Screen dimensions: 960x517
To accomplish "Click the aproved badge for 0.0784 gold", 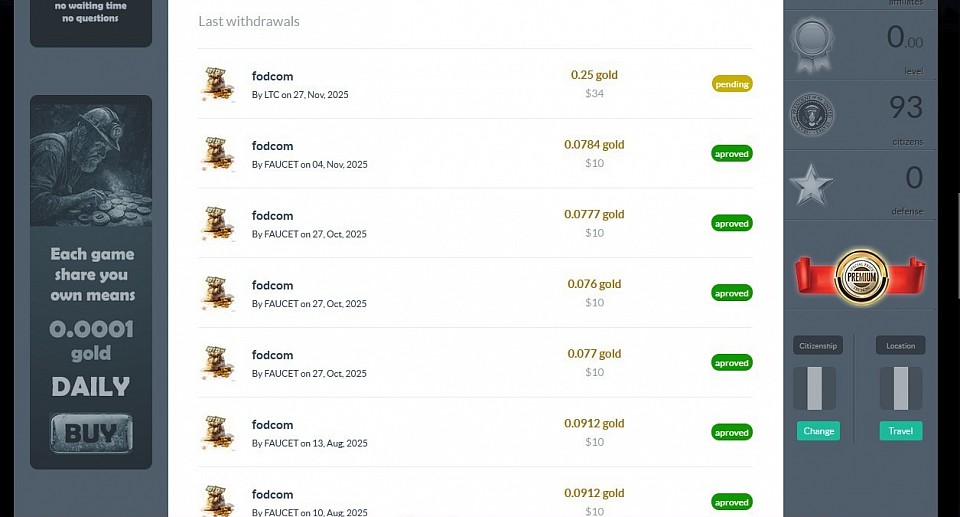I will coord(732,154).
